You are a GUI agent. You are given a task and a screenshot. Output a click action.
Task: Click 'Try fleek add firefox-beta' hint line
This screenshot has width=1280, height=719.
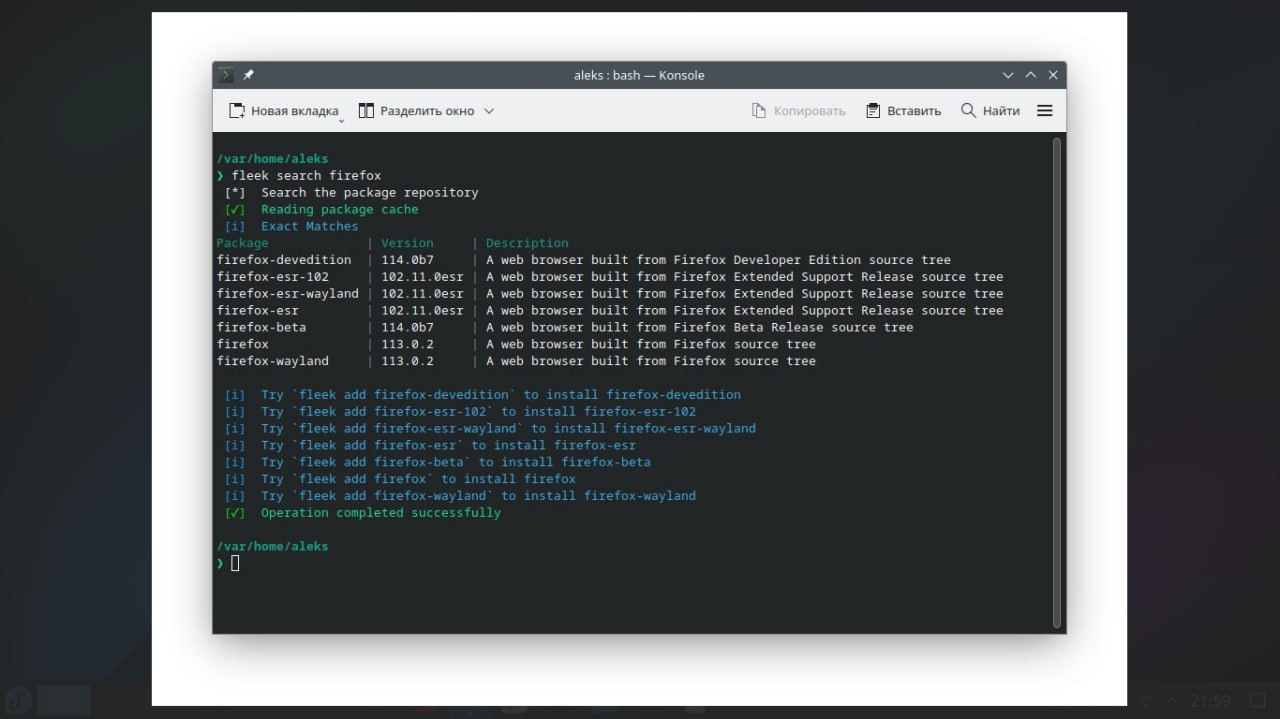point(456,462)
